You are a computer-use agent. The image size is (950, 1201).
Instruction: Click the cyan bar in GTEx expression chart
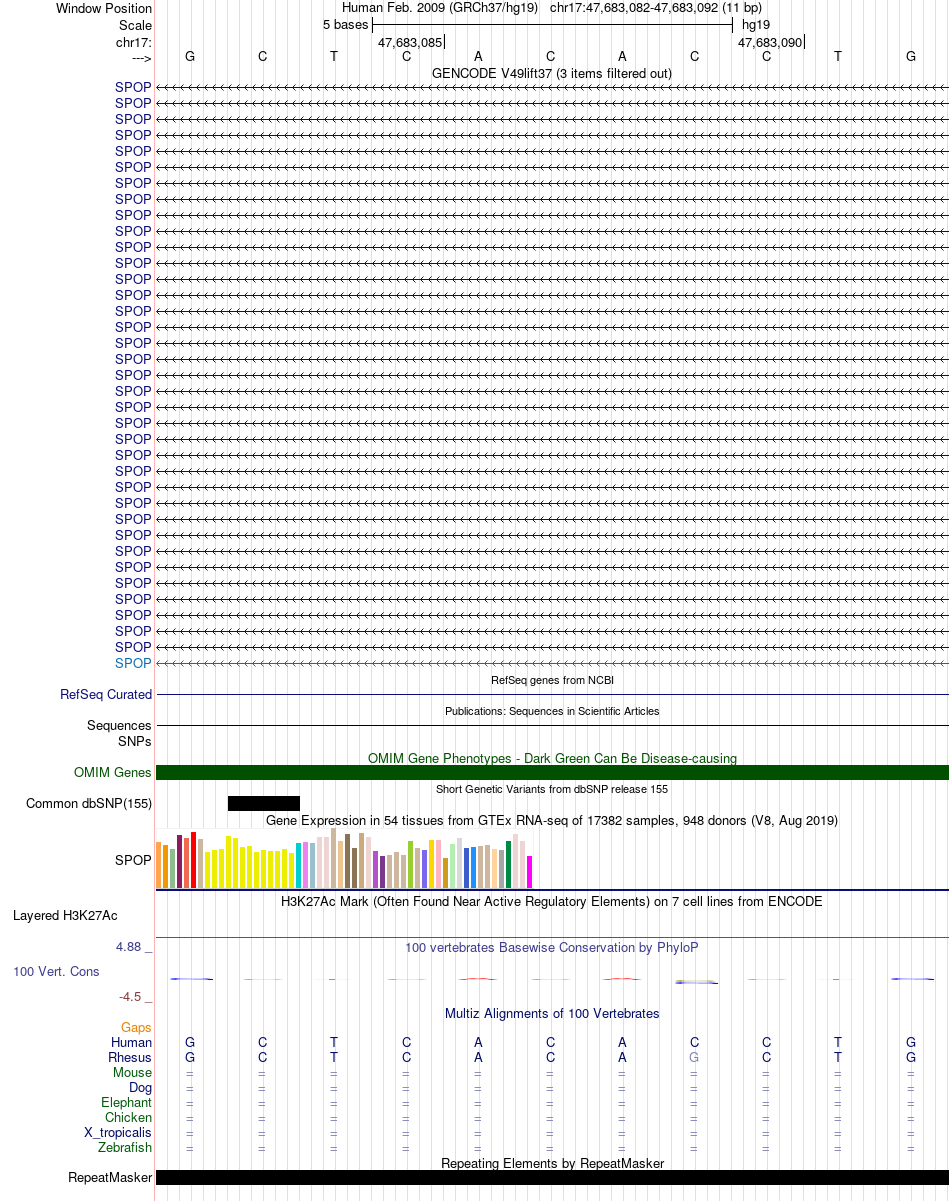[299, 866]
